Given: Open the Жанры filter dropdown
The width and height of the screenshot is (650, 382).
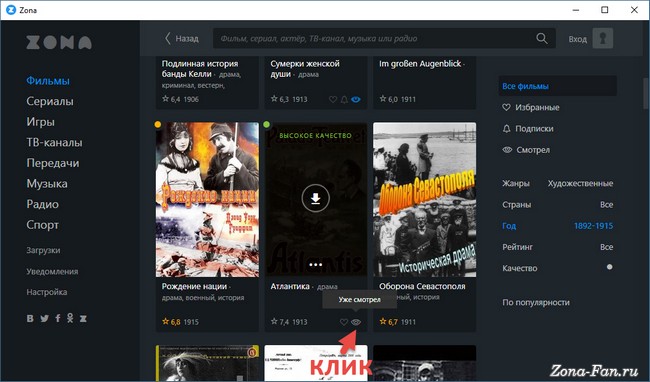Looking at the screenshot, I should point(558,184).
